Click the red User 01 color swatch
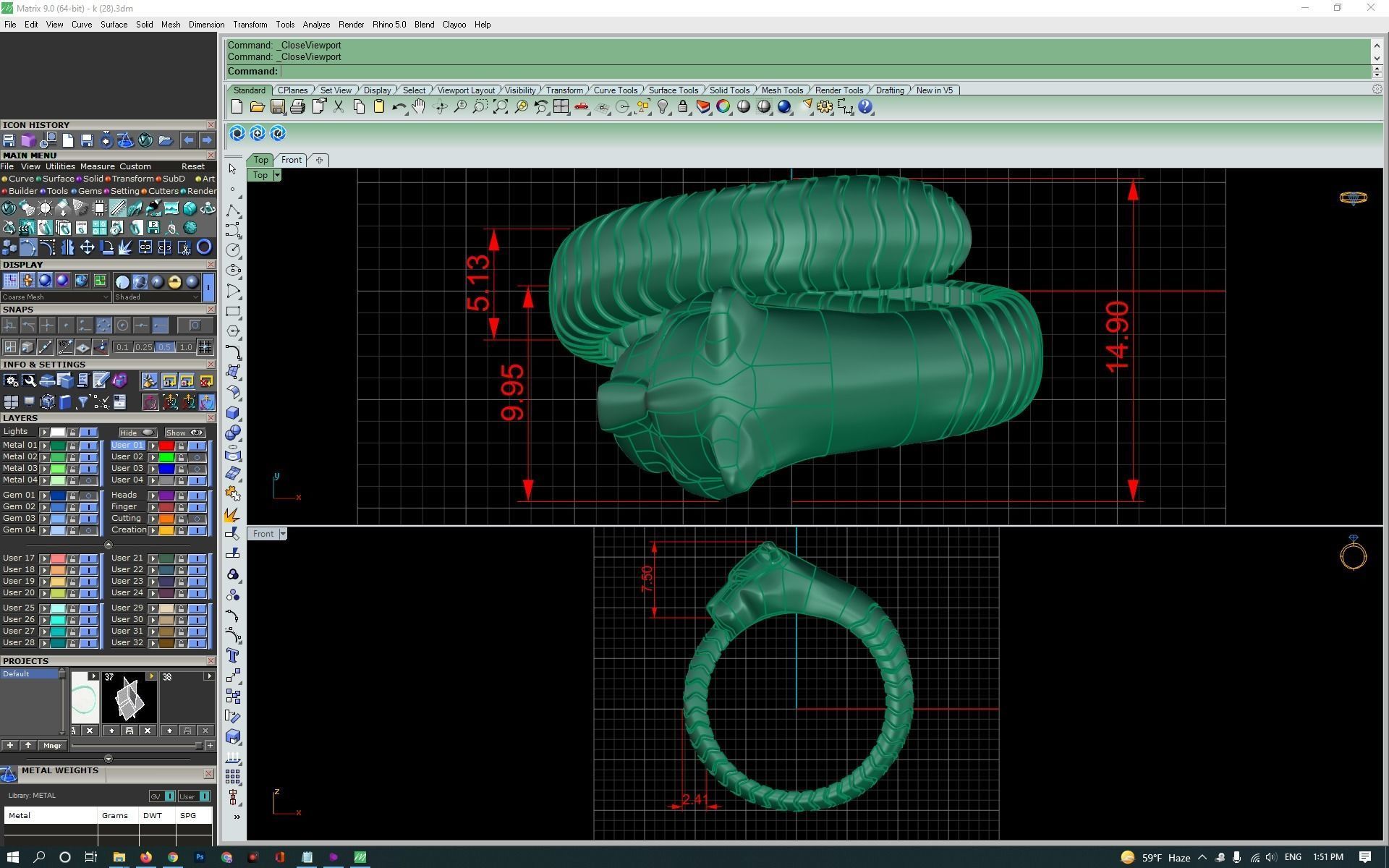The image size is (1389, 868). (166, 446)
